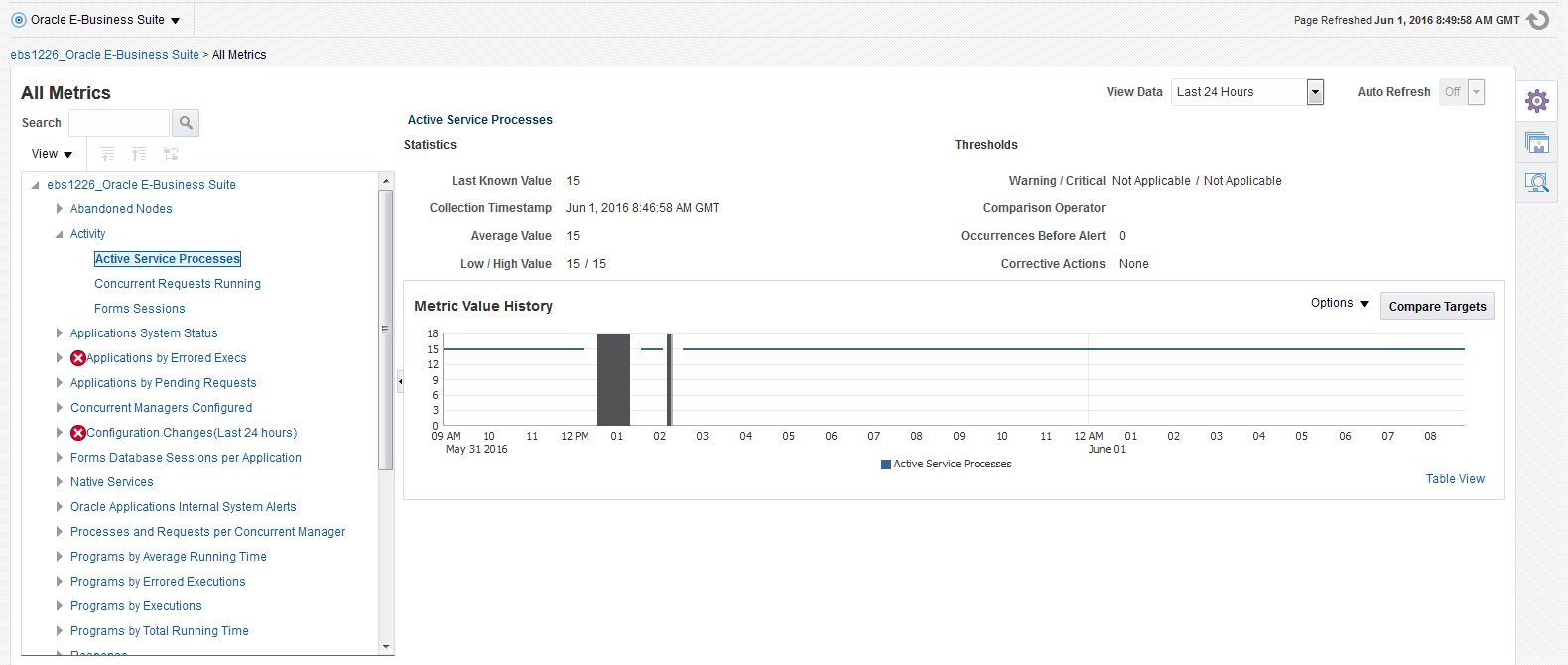Select Concurrent Managers Configured item
Image resolution: width=1568 pixels, height=665 pixels.
(x=161, y=408)
